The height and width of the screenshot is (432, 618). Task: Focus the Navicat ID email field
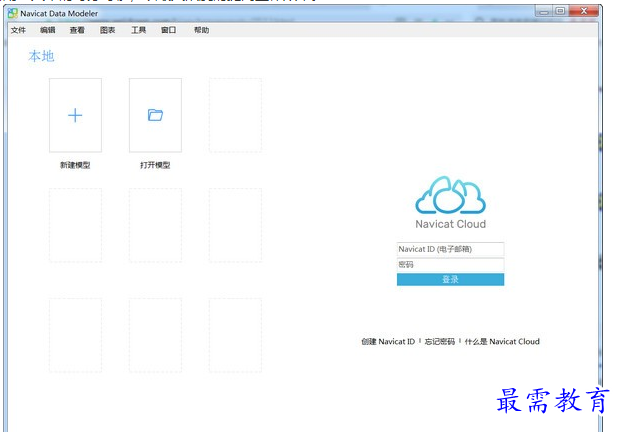(x=450, y=249)
